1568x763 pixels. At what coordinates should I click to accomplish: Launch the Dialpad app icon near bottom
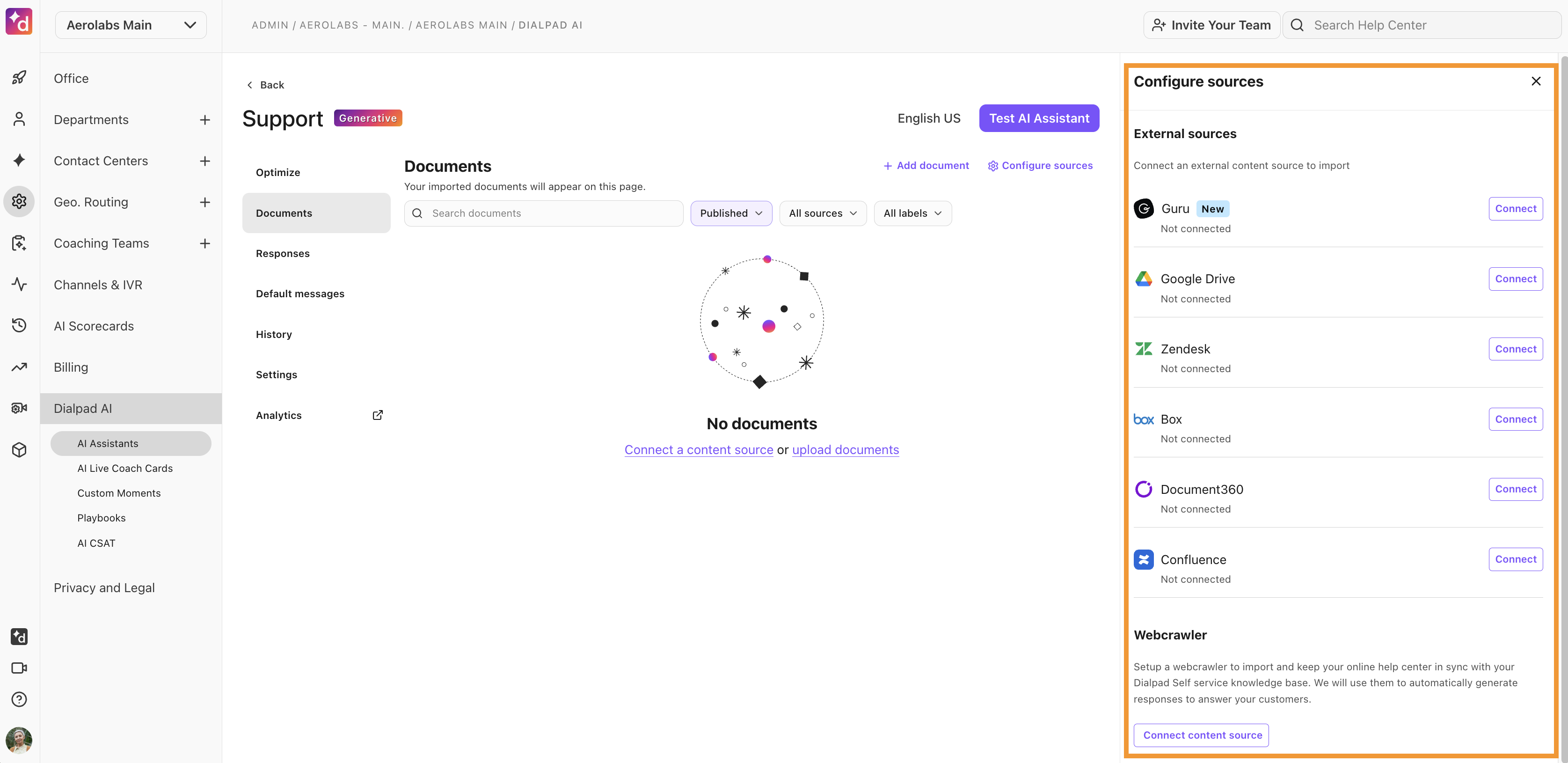[19, 636]
